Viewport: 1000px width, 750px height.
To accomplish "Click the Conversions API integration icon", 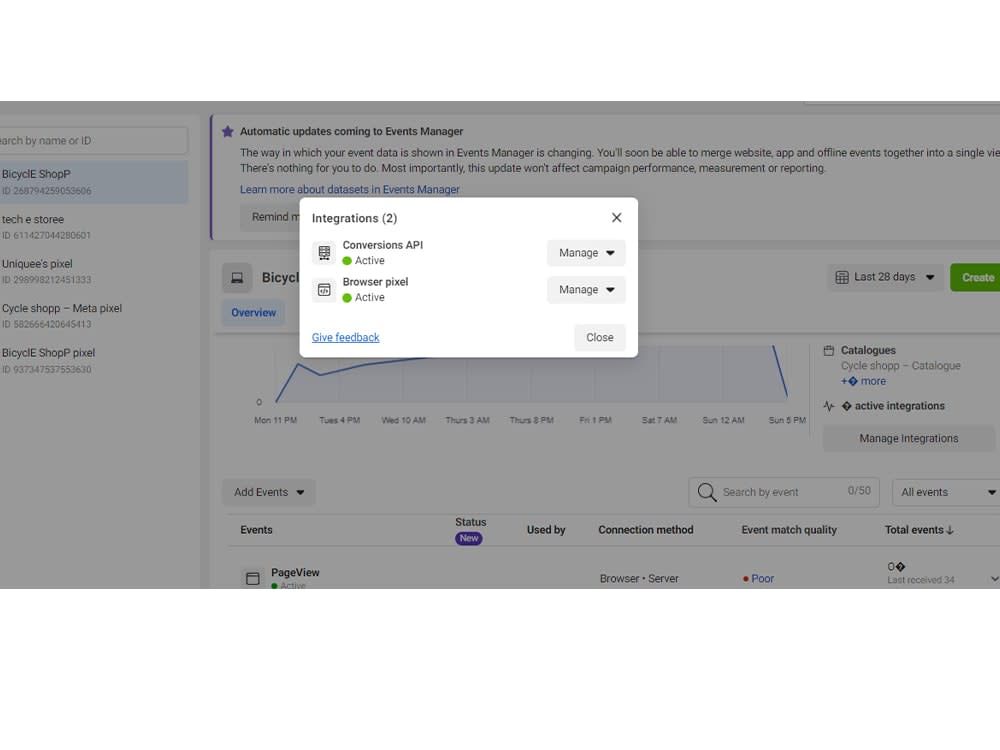I will click(x=324, y=251).
